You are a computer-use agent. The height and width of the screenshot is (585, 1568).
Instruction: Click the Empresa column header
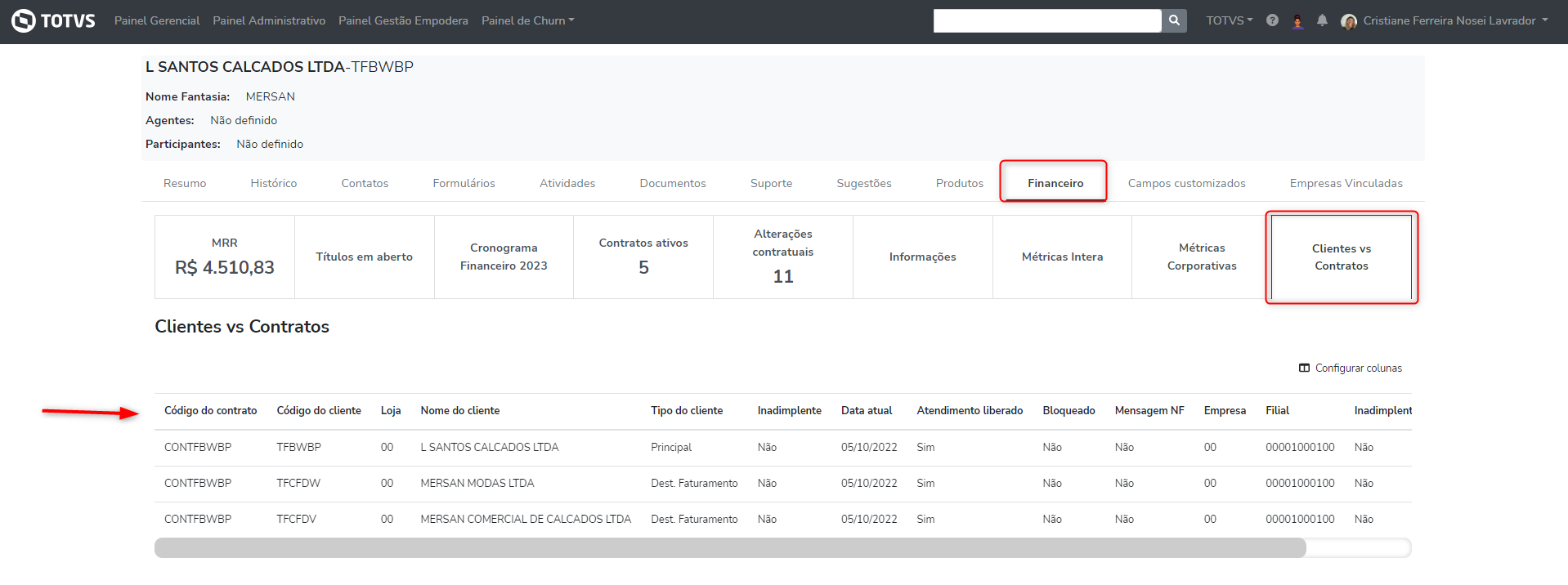[x=1225, y=410]
